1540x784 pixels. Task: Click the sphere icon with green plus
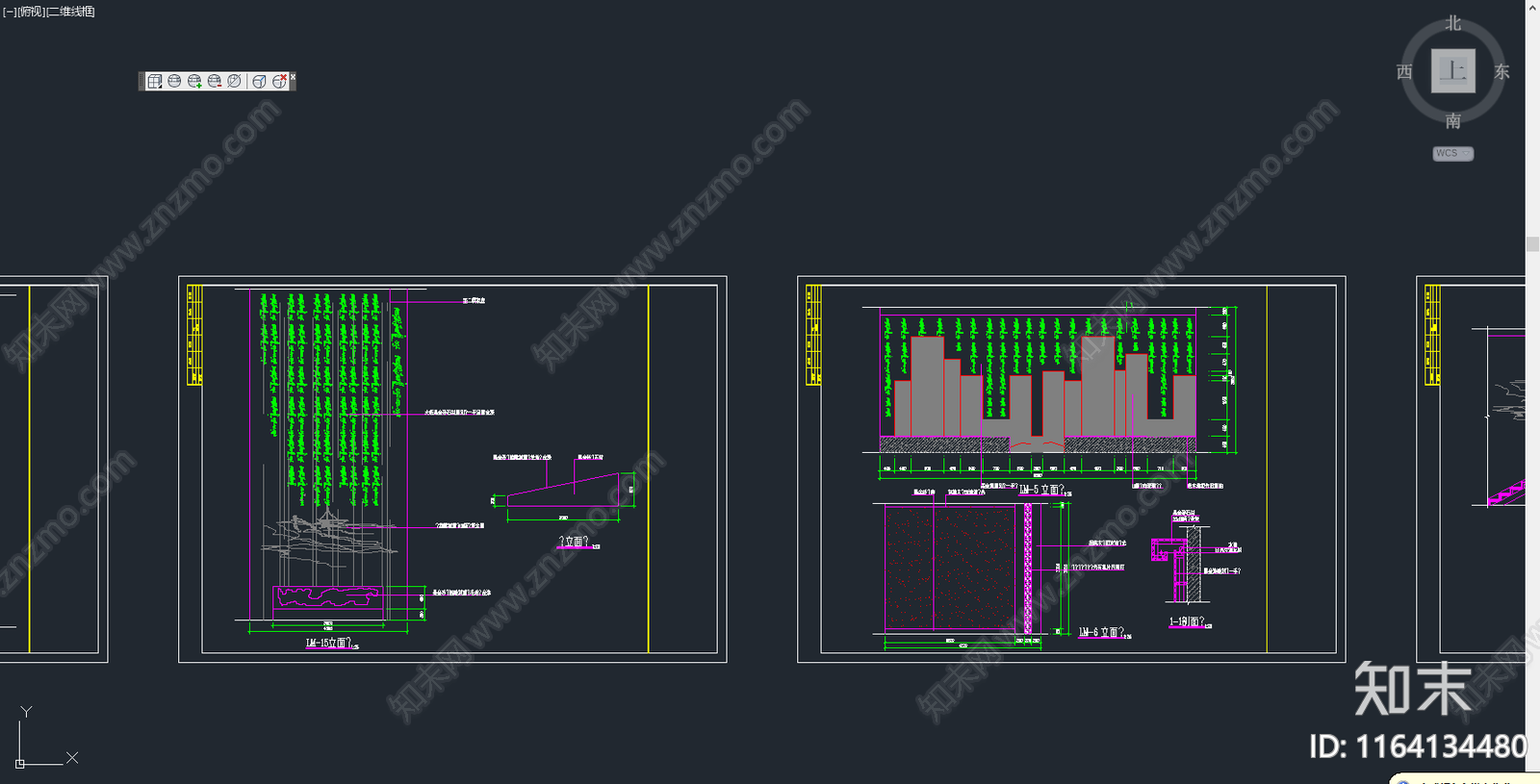(x=194, y=82)
